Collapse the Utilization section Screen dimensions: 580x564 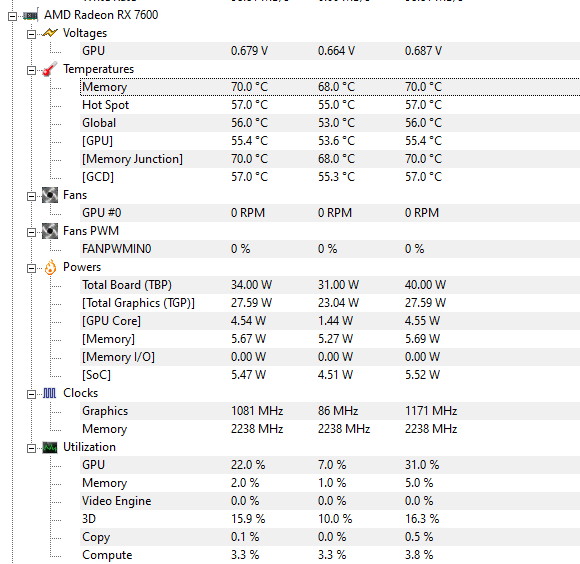coord(31,448)
